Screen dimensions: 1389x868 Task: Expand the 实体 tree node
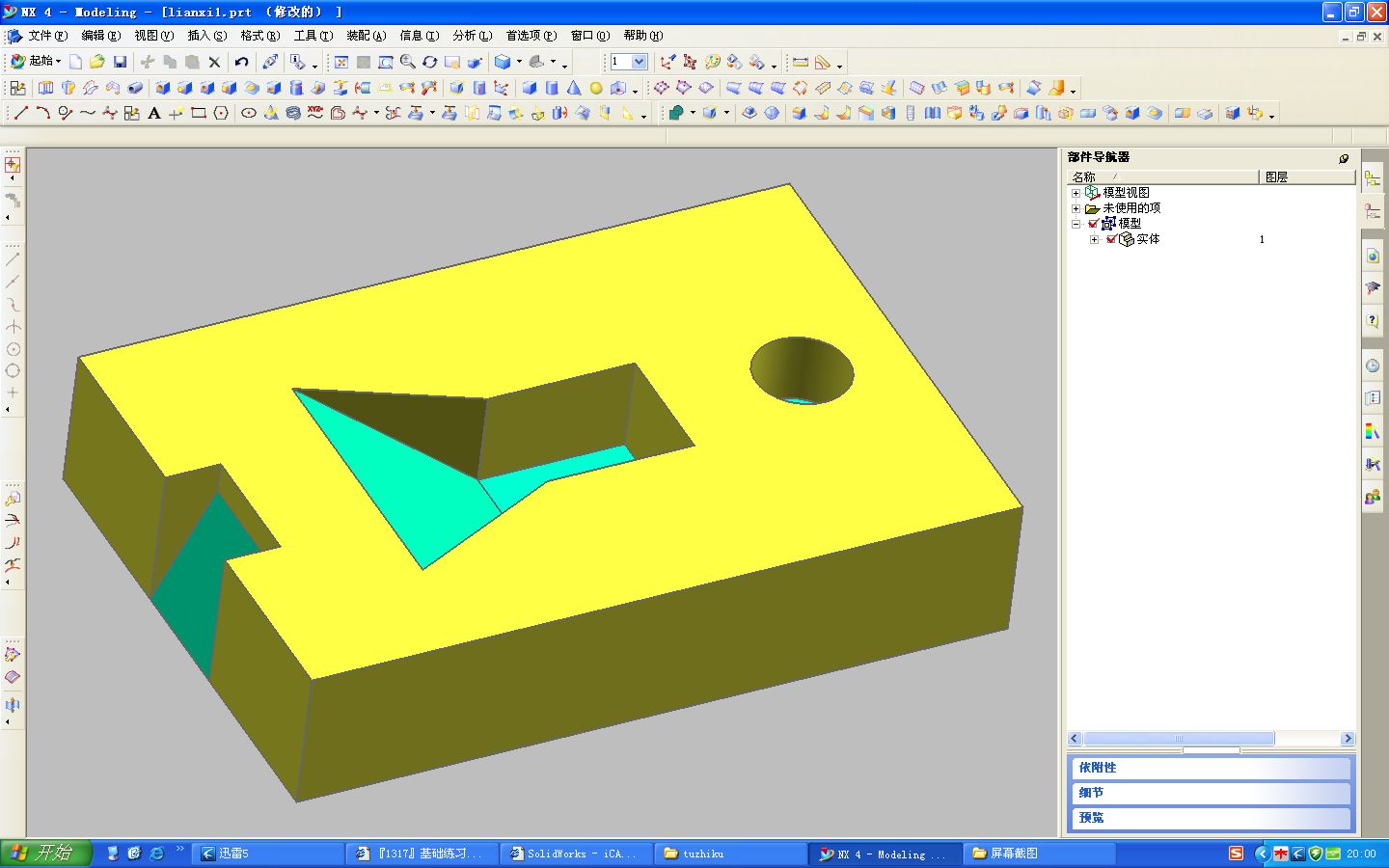tap(1094, 239)
